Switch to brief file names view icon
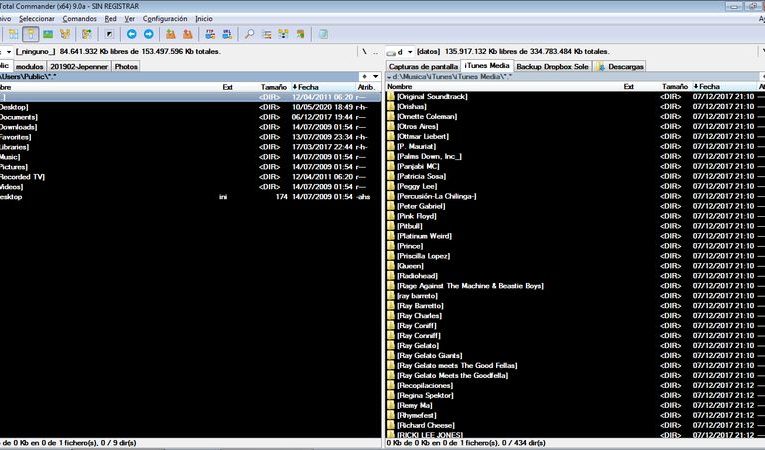 pos(13,34)
